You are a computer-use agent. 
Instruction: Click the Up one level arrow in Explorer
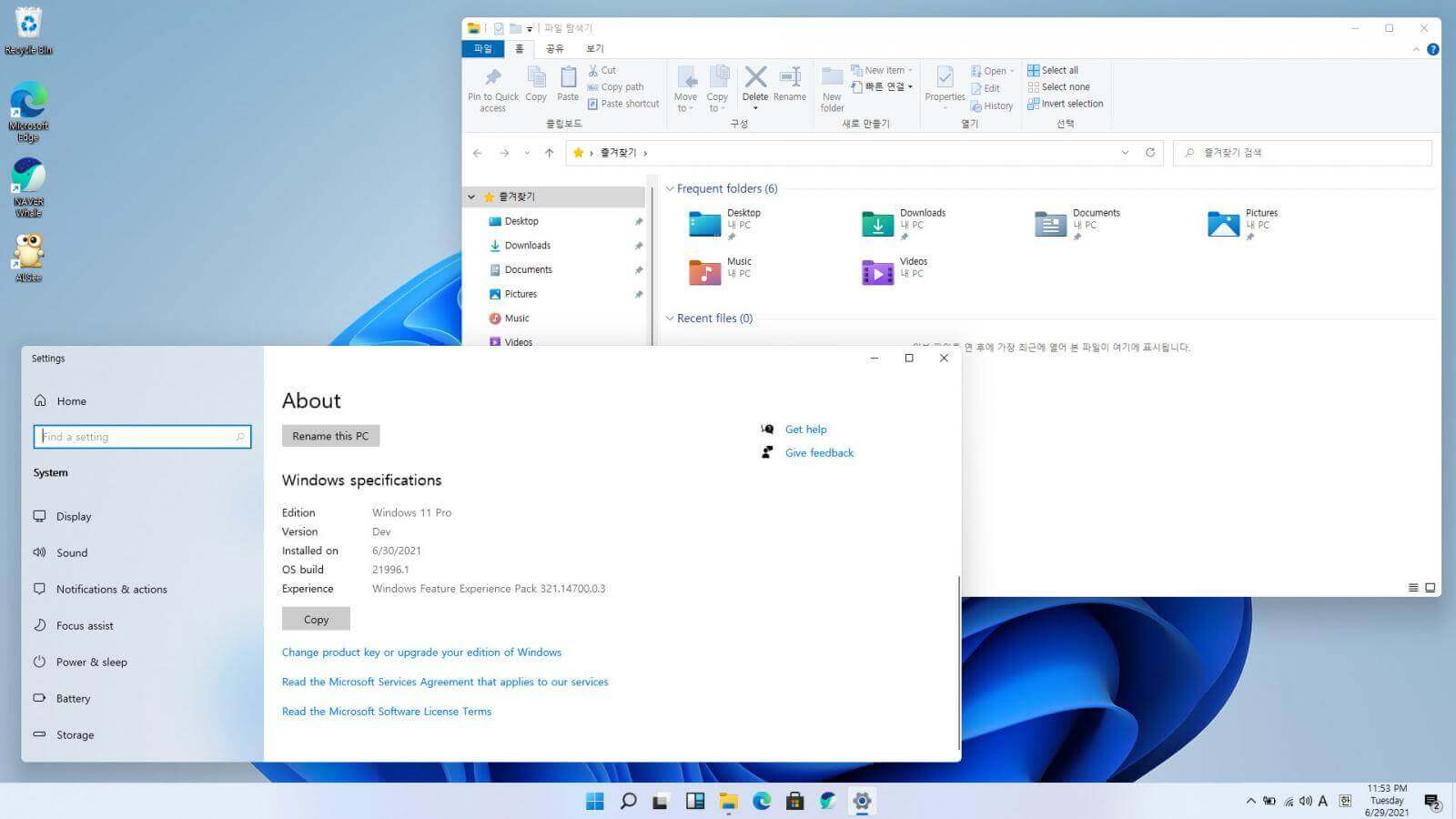coord(549,153)
